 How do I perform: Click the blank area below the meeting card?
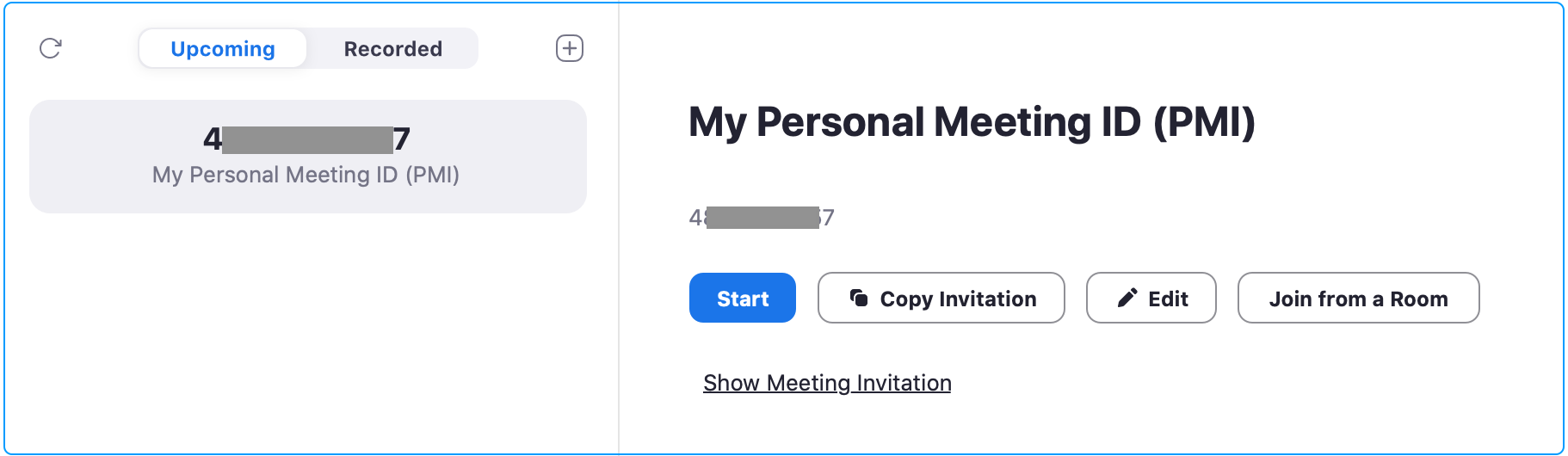(307, 336)
